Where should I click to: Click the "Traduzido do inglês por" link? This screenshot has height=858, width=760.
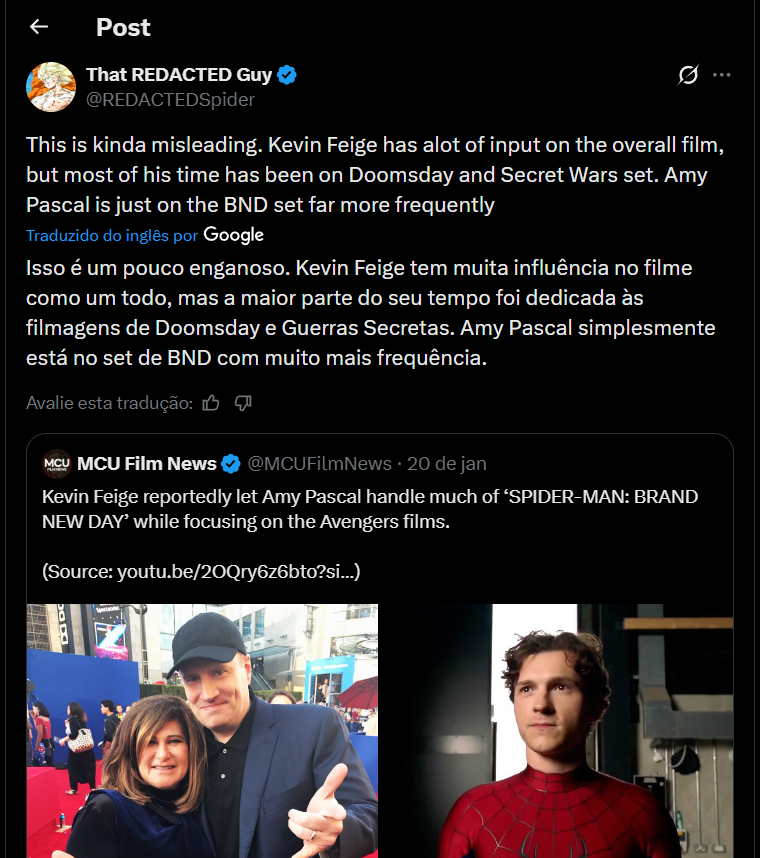tap(111, 236)
